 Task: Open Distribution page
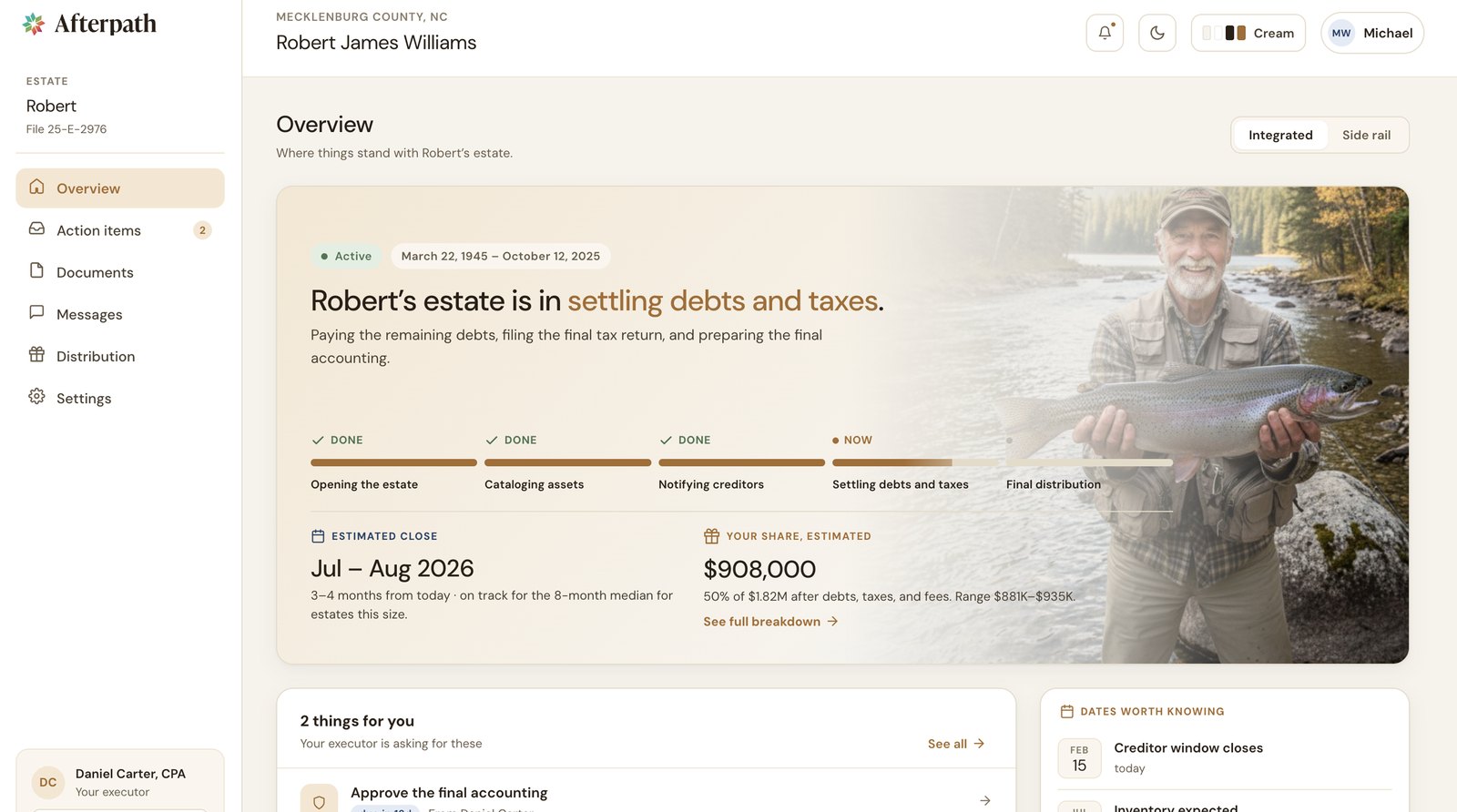click(120, 356)
